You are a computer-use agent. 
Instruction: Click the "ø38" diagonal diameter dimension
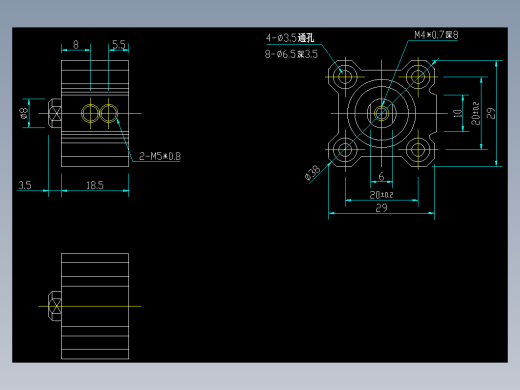[312, 173]
